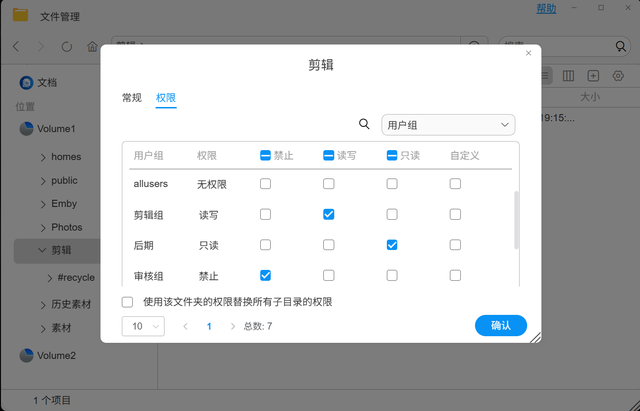
Task: Open the settings gear icon at top right
Action: coord(618,76)
